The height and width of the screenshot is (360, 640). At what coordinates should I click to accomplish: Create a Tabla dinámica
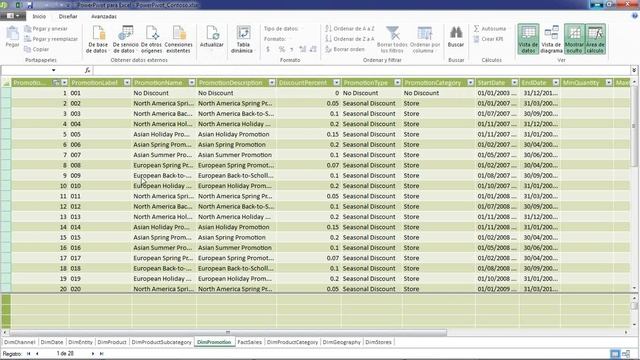coord(243,39)
